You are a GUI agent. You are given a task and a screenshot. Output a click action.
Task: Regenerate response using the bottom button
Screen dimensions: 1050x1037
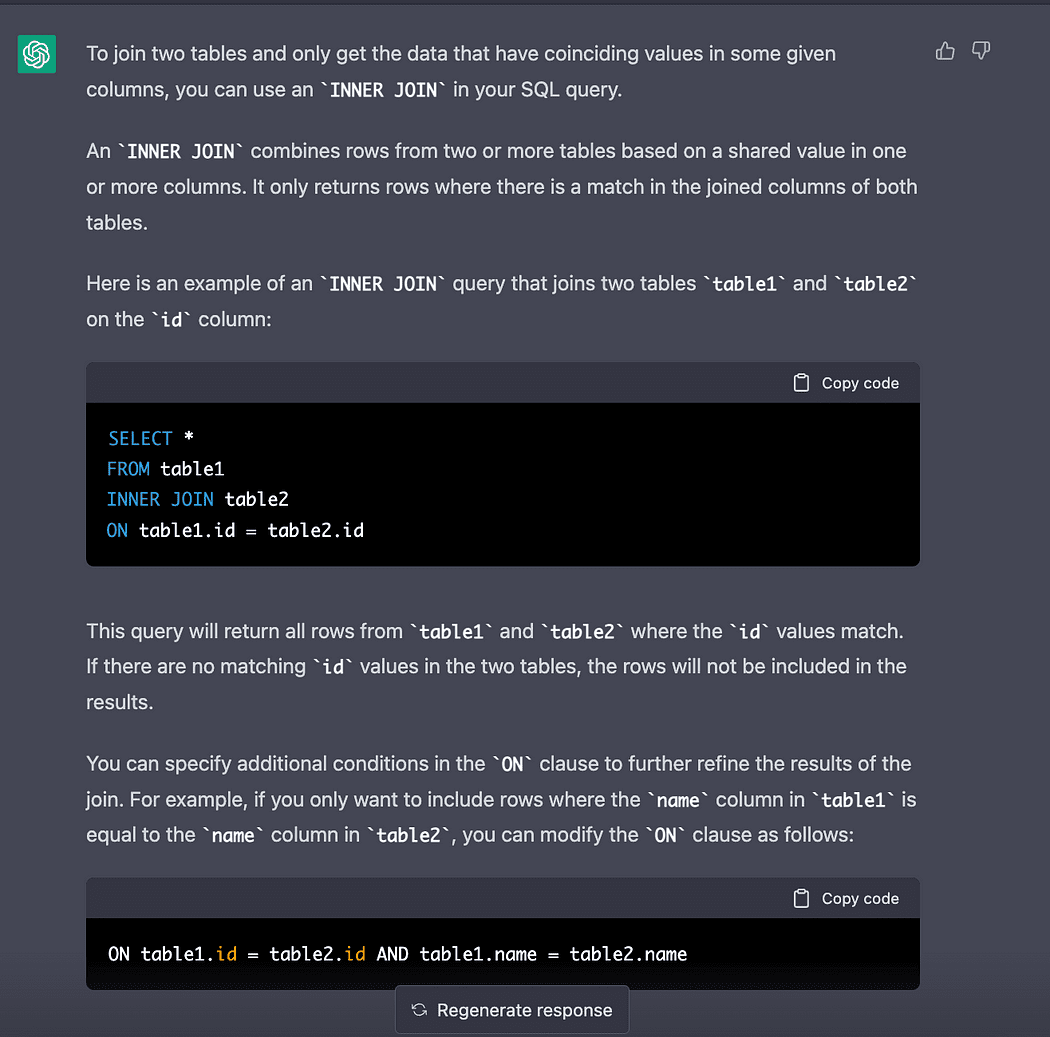tap(512, 1010)
